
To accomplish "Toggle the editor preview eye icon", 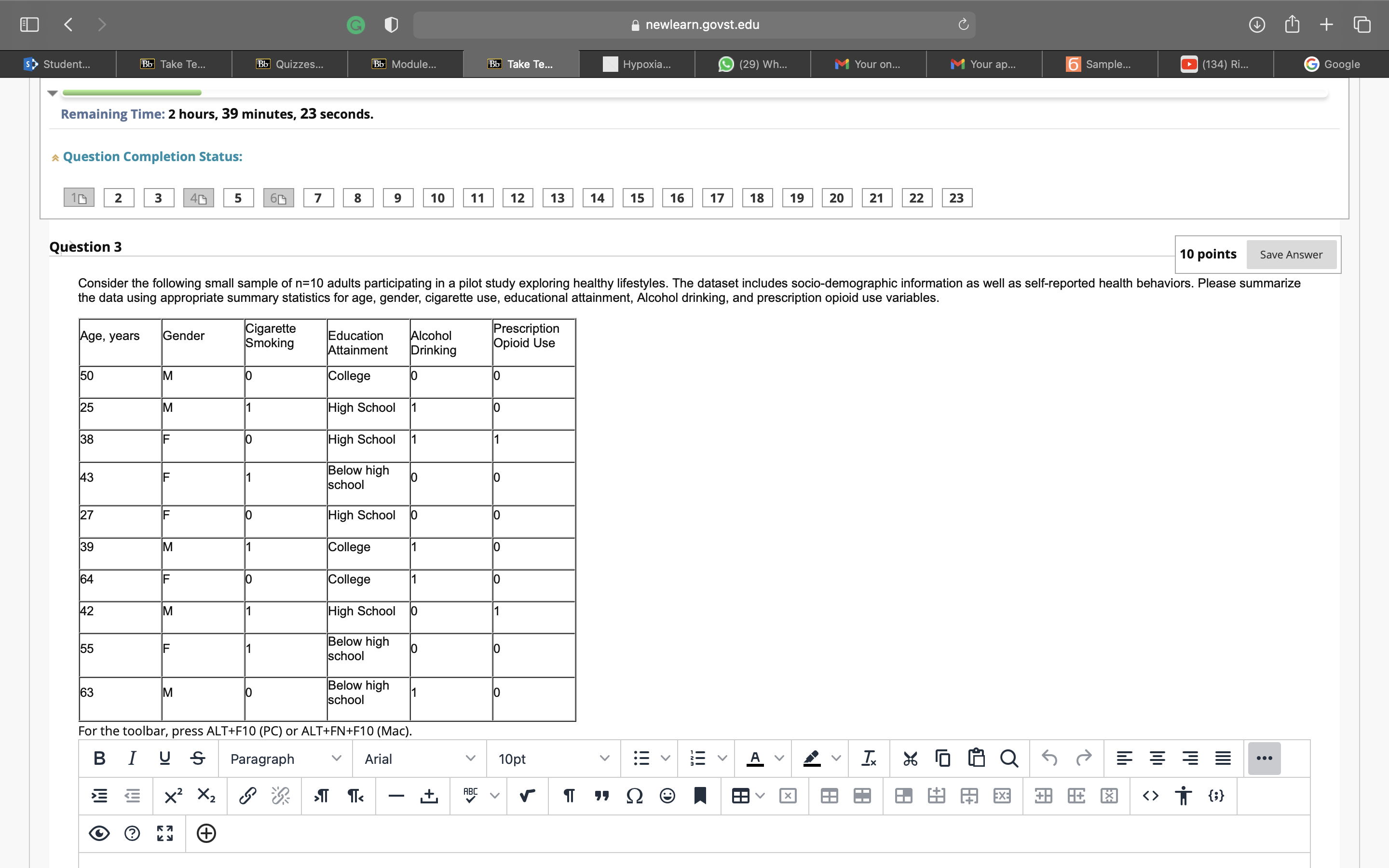I will coord(99,832).
